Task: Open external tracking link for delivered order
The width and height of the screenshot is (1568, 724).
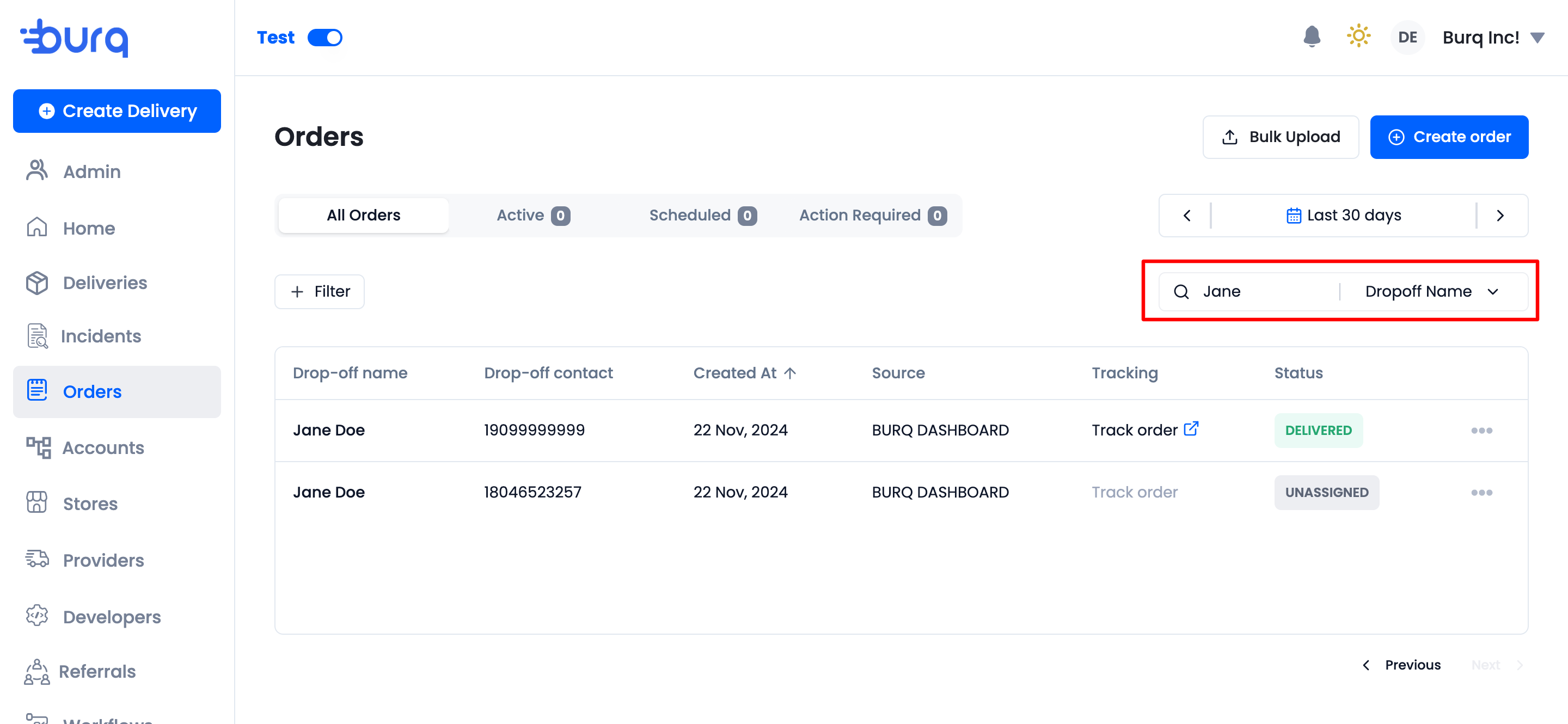Action: (x=1191, y=429)
